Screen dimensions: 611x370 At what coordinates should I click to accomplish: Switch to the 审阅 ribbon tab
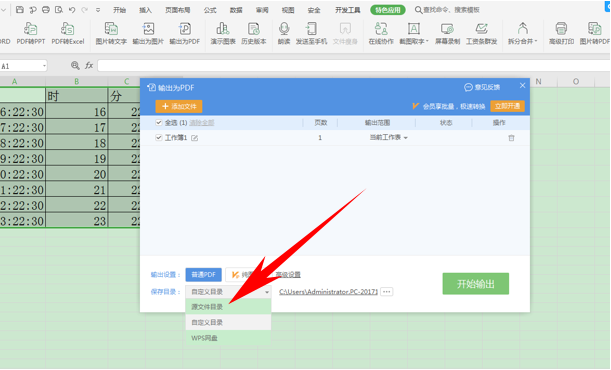coord(262,10)
